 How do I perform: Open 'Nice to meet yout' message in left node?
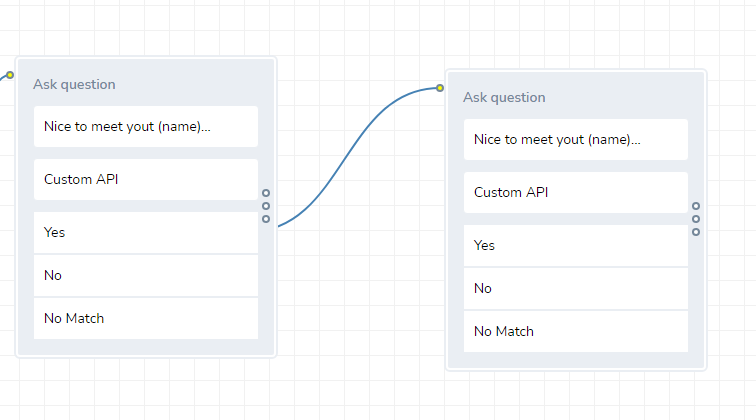click(x=146, y=126)
